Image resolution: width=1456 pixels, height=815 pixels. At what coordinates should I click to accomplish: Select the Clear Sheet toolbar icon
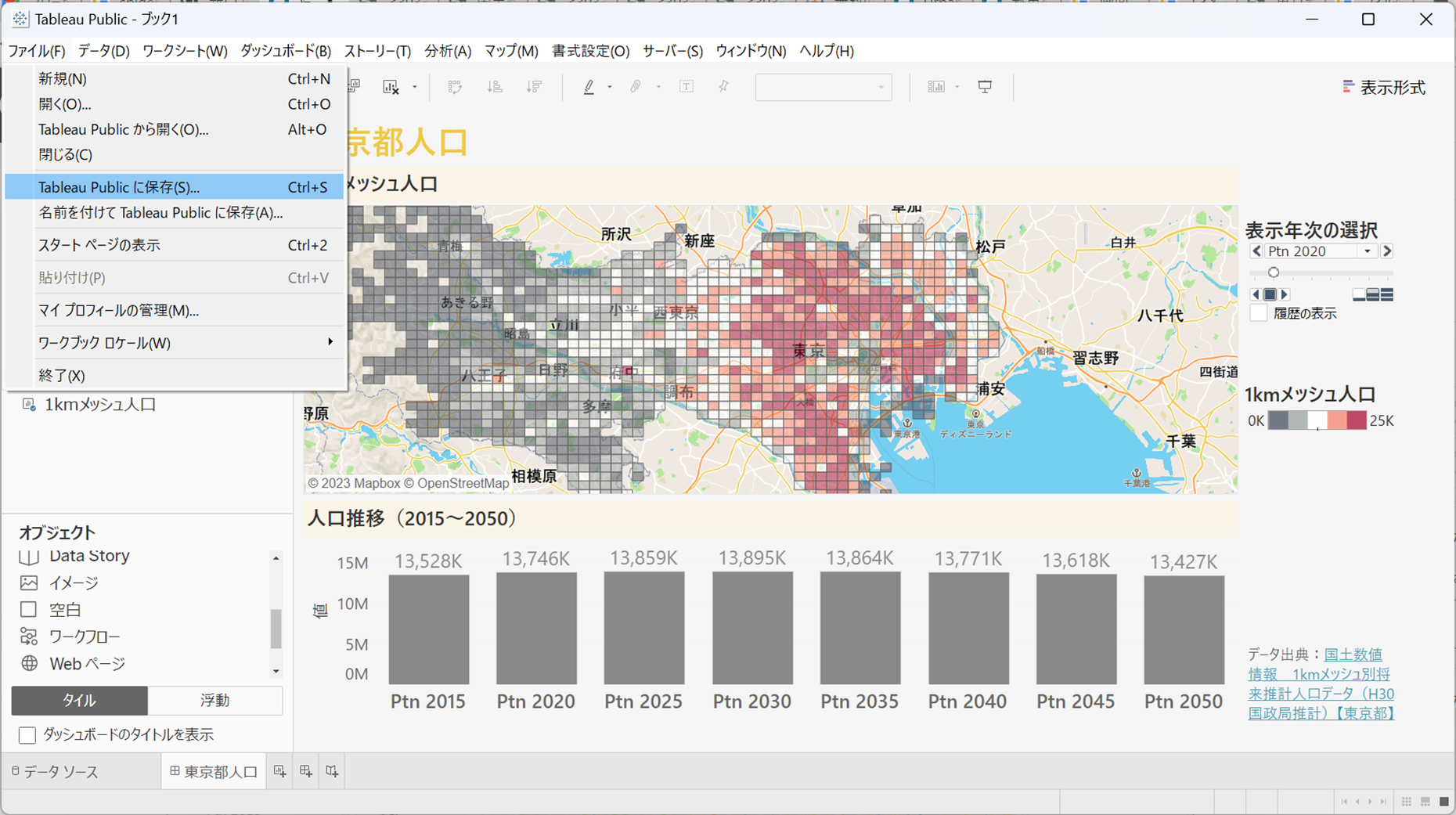tap(390, 86)
